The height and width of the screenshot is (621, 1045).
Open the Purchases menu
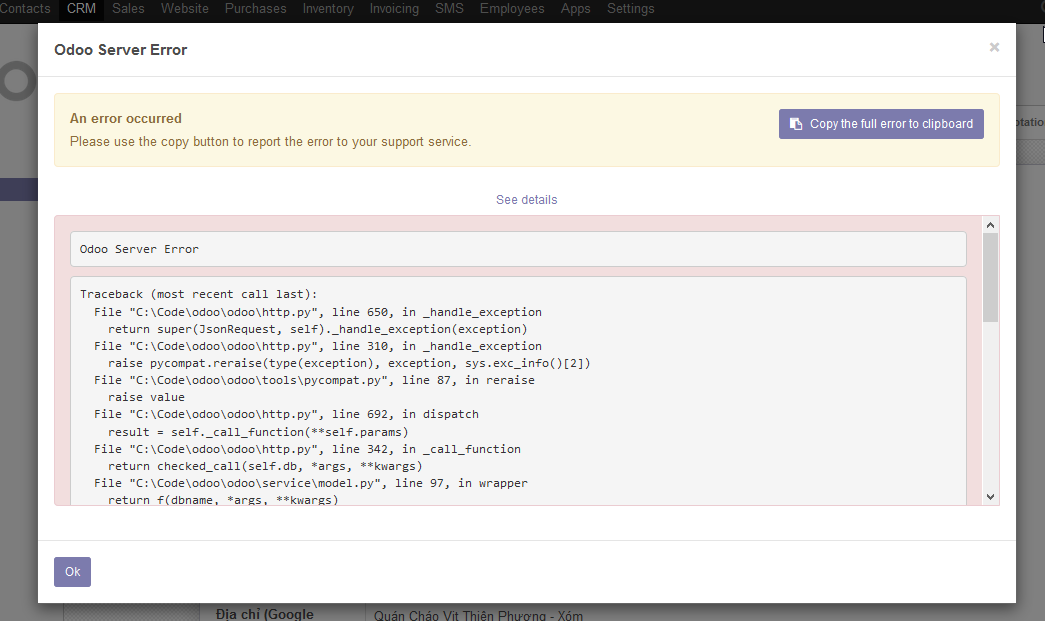coord(255,9)
